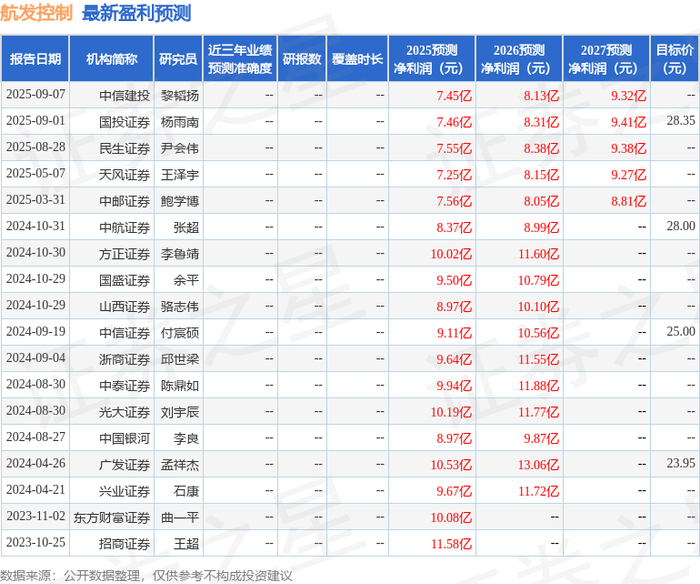Select the 2026预测净利润 column header
Screen dimensions: 700x584
pyautogui.click(x=519, y=59)
